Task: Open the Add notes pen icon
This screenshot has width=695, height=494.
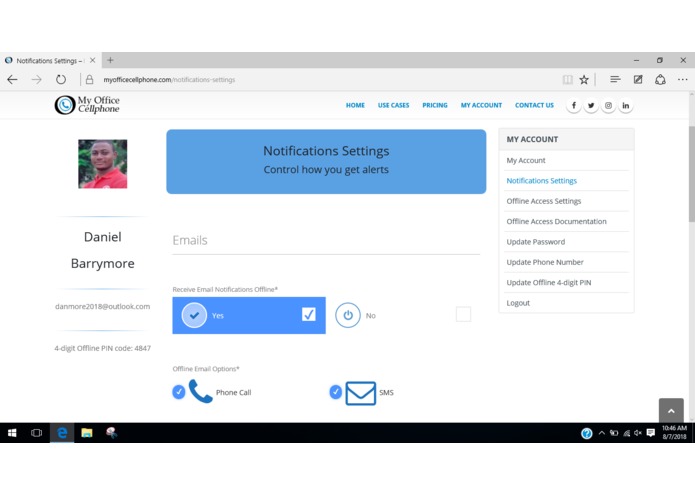Action: coord(638,80)
